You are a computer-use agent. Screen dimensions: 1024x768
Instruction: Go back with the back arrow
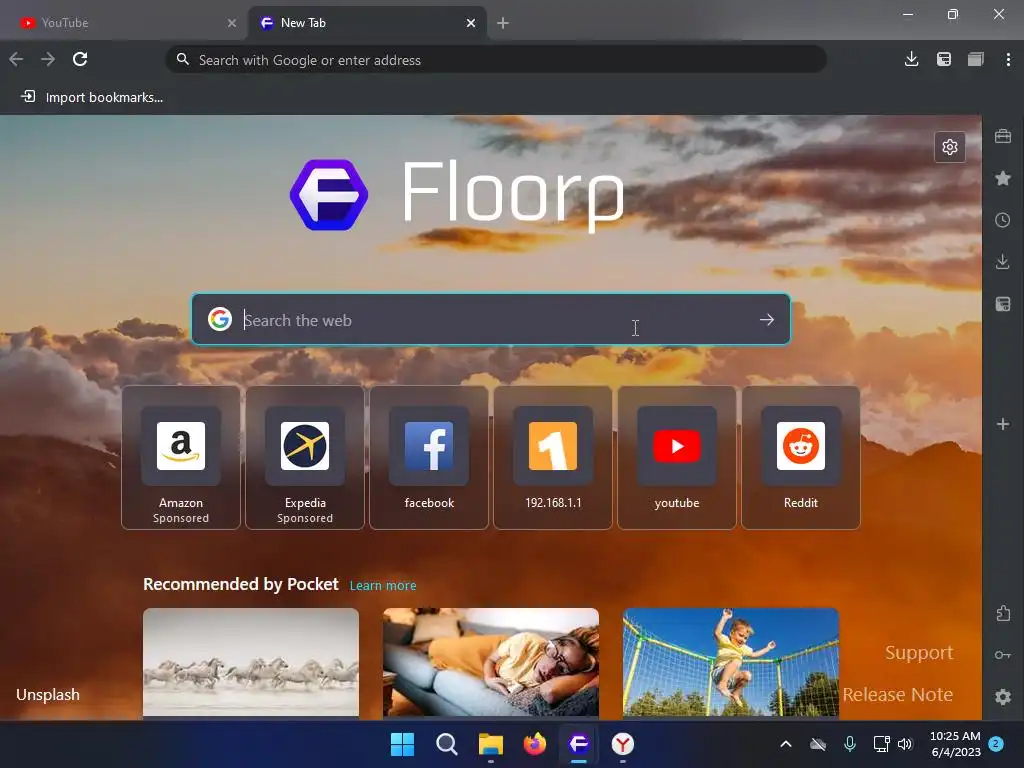coord(16,59)
